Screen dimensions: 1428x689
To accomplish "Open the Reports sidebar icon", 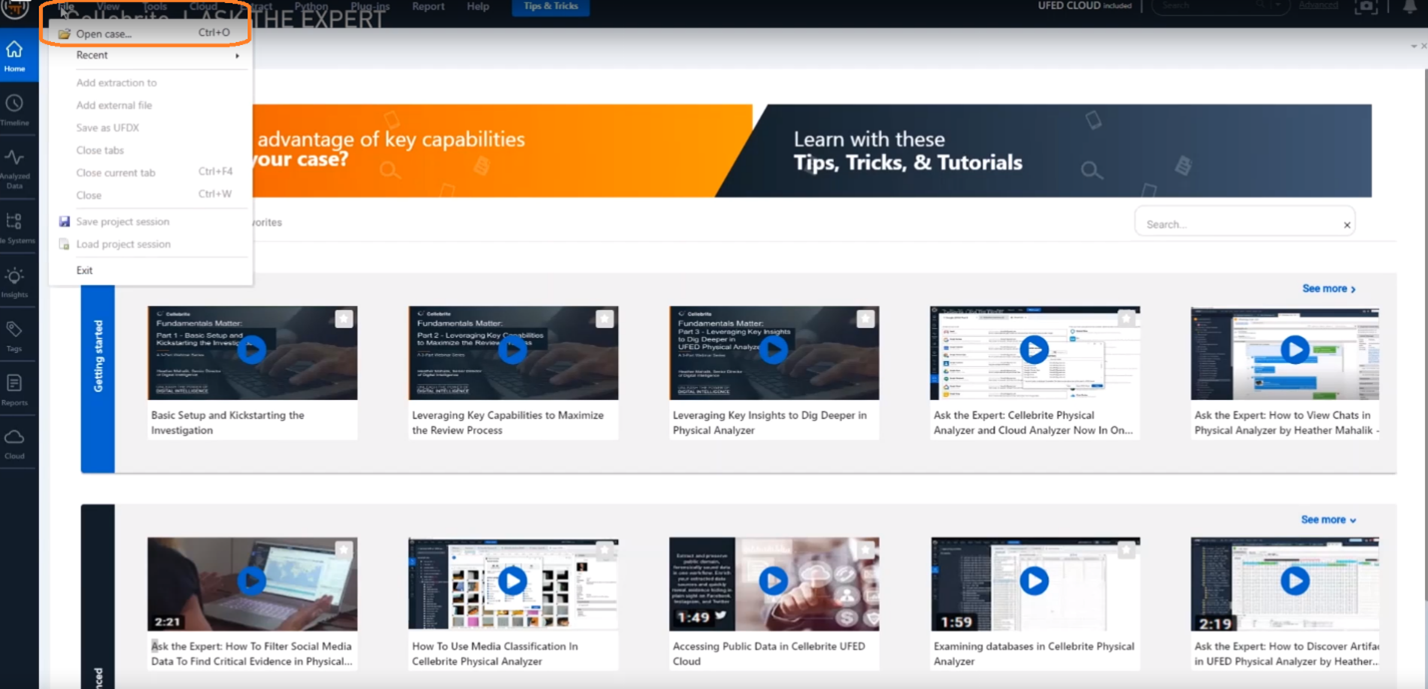I will (14, 388).
